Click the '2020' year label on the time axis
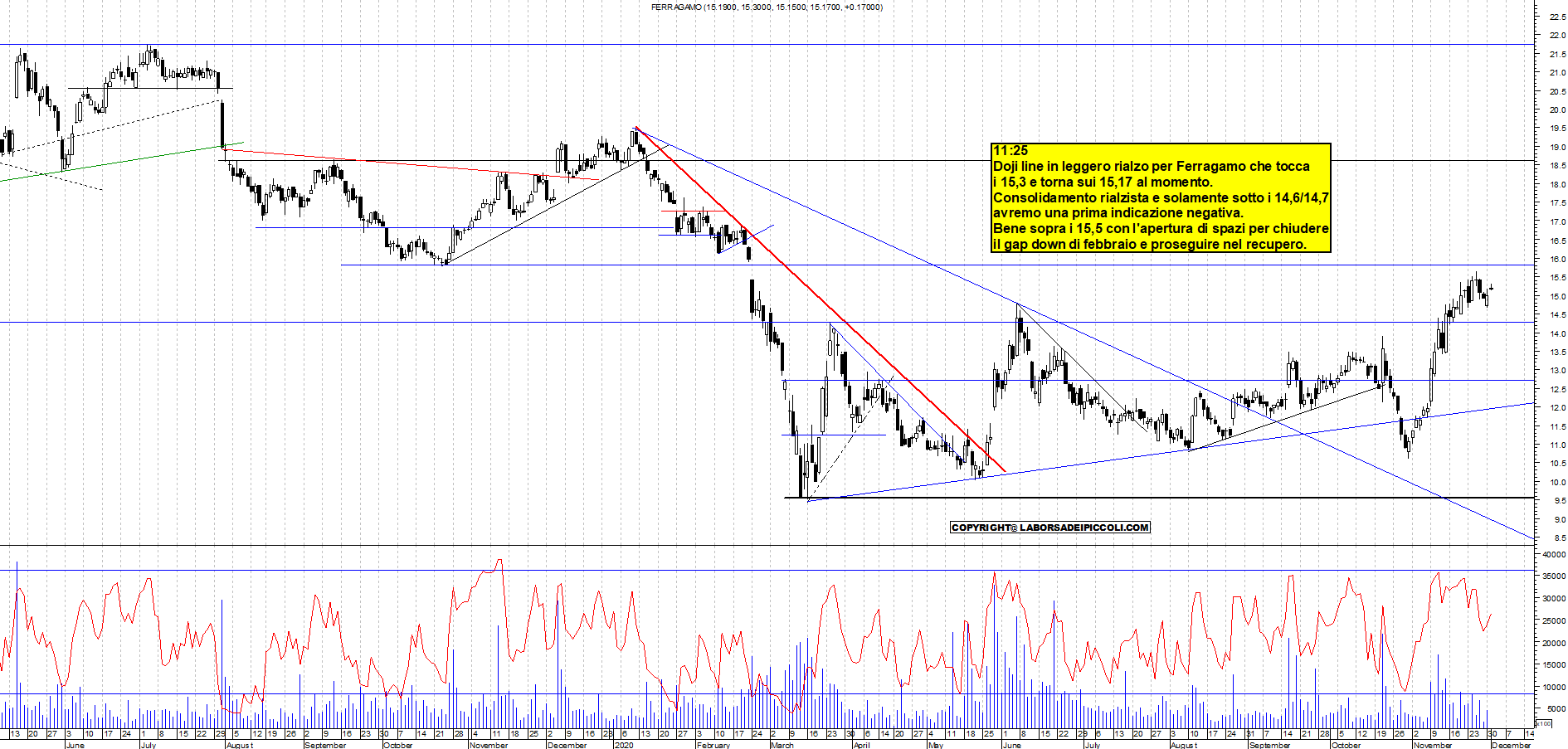 [x=623, y=745]
